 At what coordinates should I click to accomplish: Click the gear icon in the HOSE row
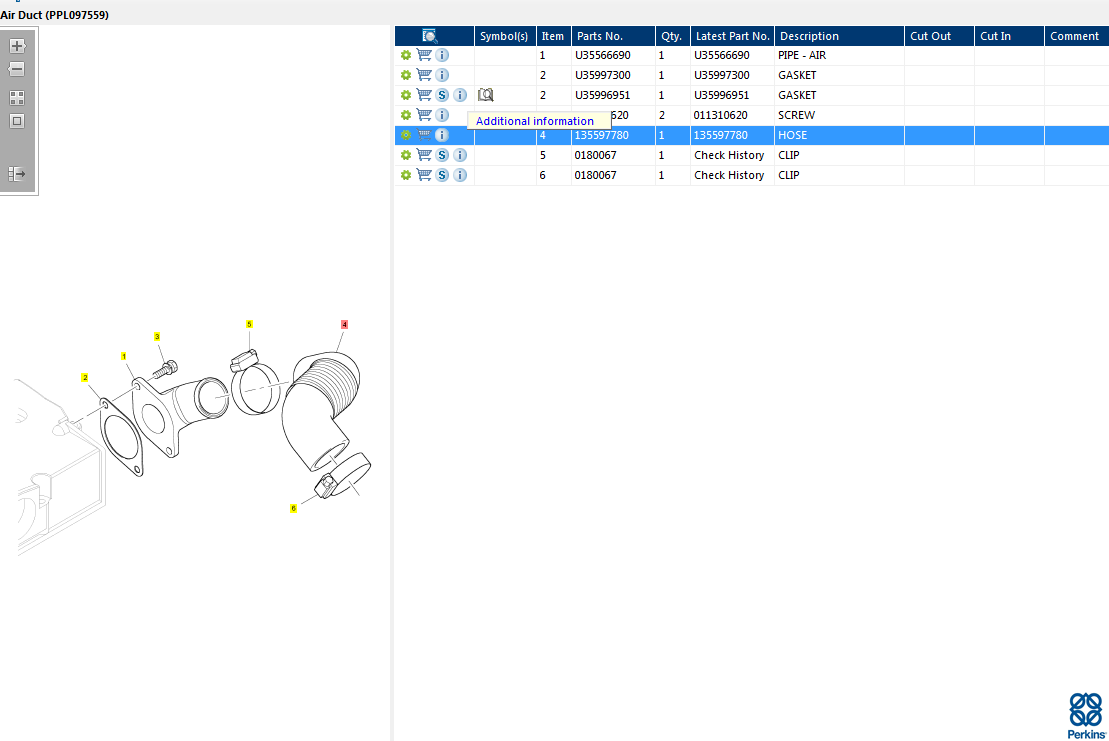pos(406,134)
